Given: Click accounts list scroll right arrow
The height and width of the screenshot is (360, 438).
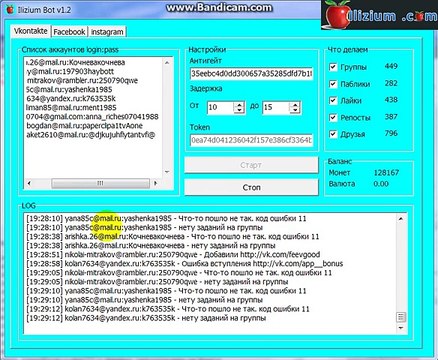Looking at the screenshot, I should (x=156, y=183).
